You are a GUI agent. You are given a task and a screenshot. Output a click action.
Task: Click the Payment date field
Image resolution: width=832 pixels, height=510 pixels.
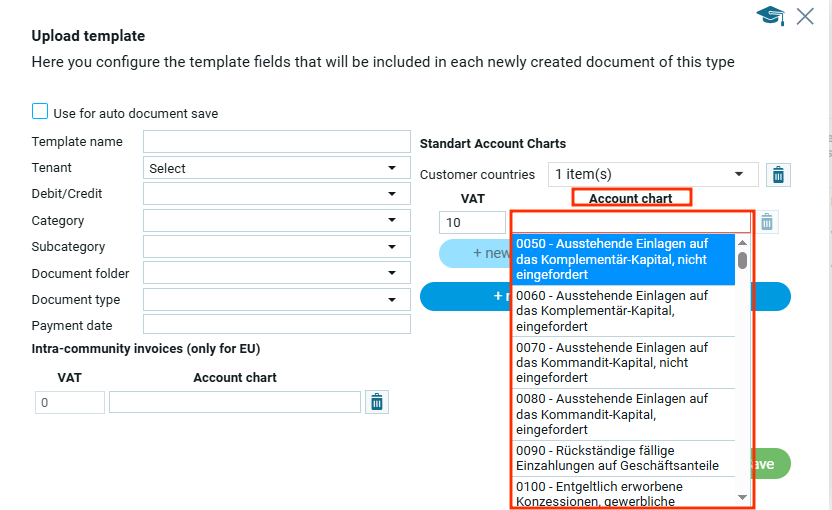click(x=276, y=325)
